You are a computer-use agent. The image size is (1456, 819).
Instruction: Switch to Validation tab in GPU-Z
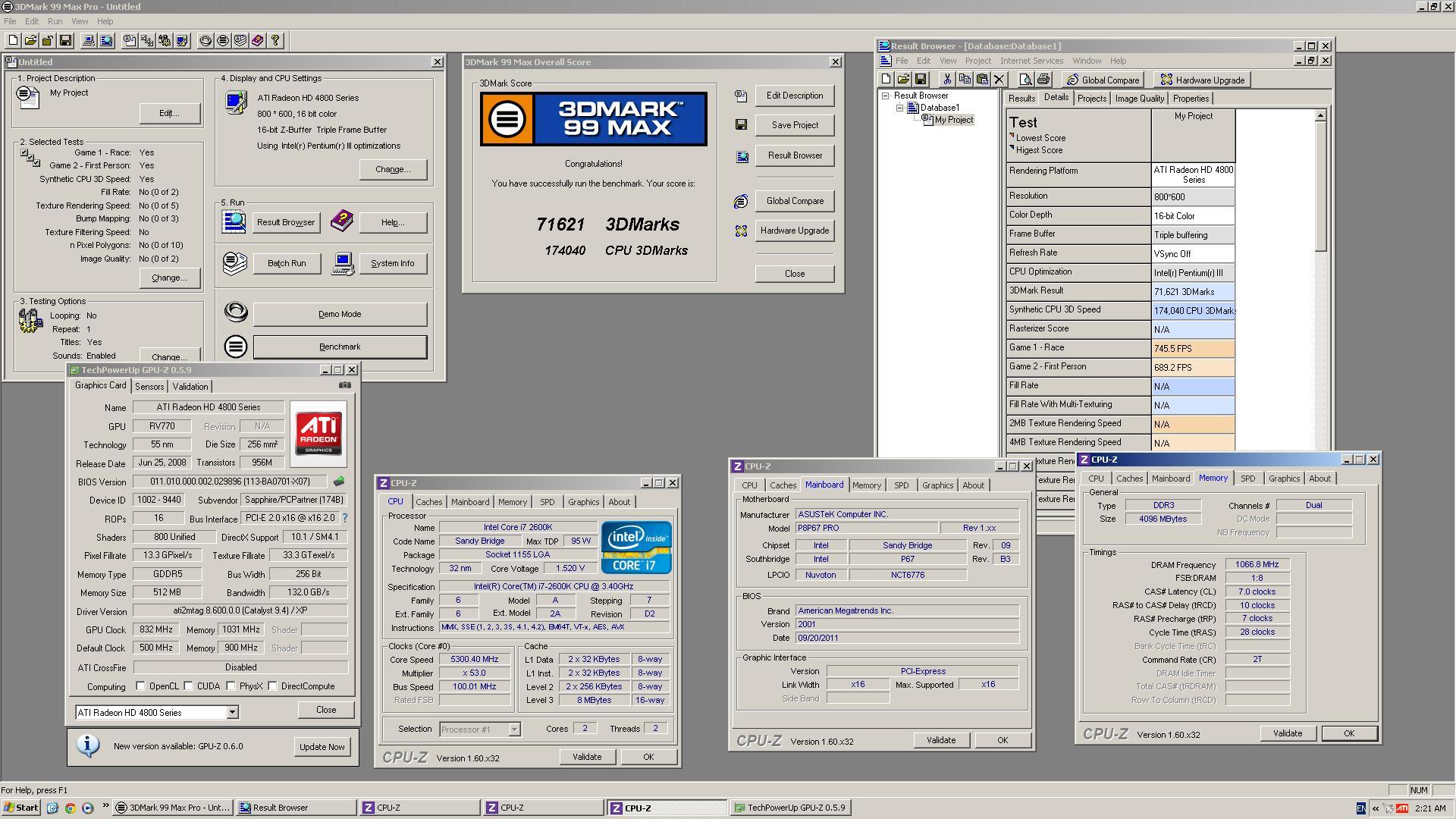tap(190, 387)
